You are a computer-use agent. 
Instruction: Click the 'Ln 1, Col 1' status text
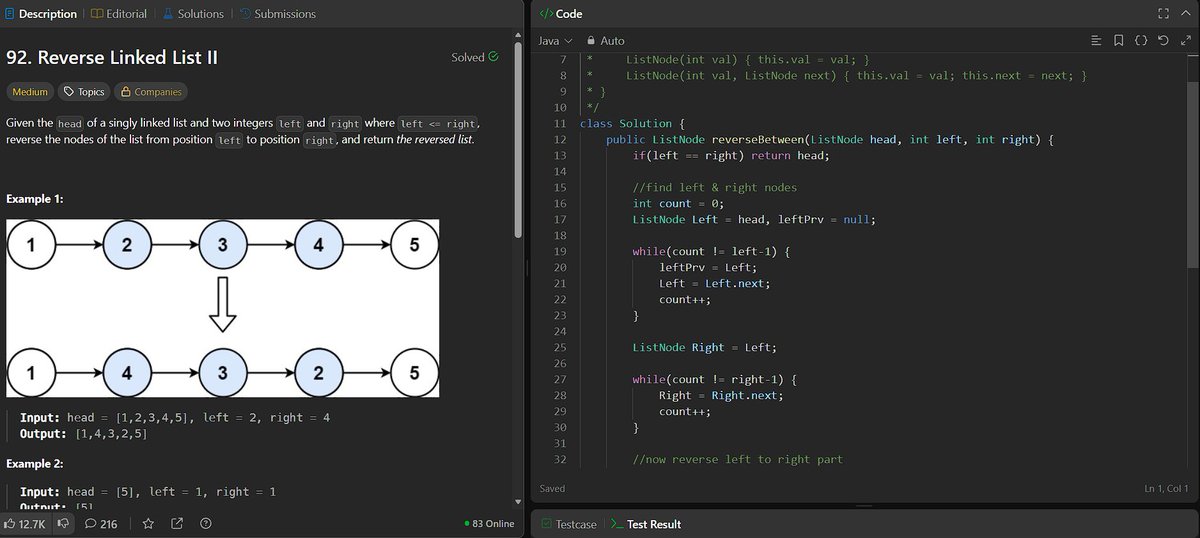pyautogui.click(x=1166, y=488)
